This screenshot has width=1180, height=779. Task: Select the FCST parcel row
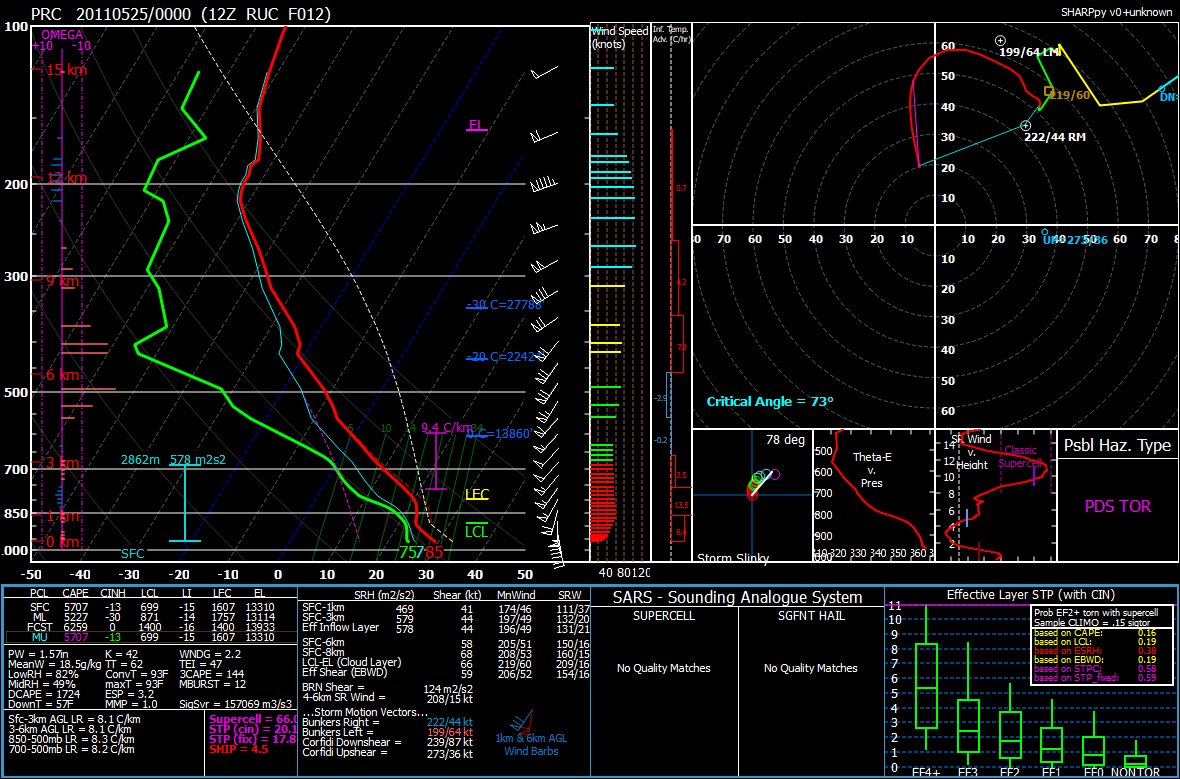(x=149, y=626)
